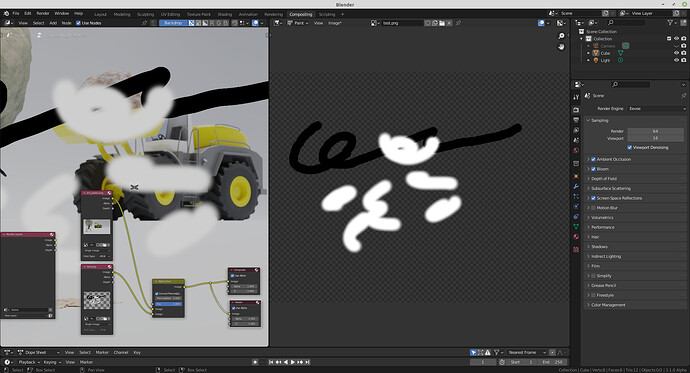Open the node editor Add menu
The height and width of the screenshot is (373, 690).
[53, 23]
